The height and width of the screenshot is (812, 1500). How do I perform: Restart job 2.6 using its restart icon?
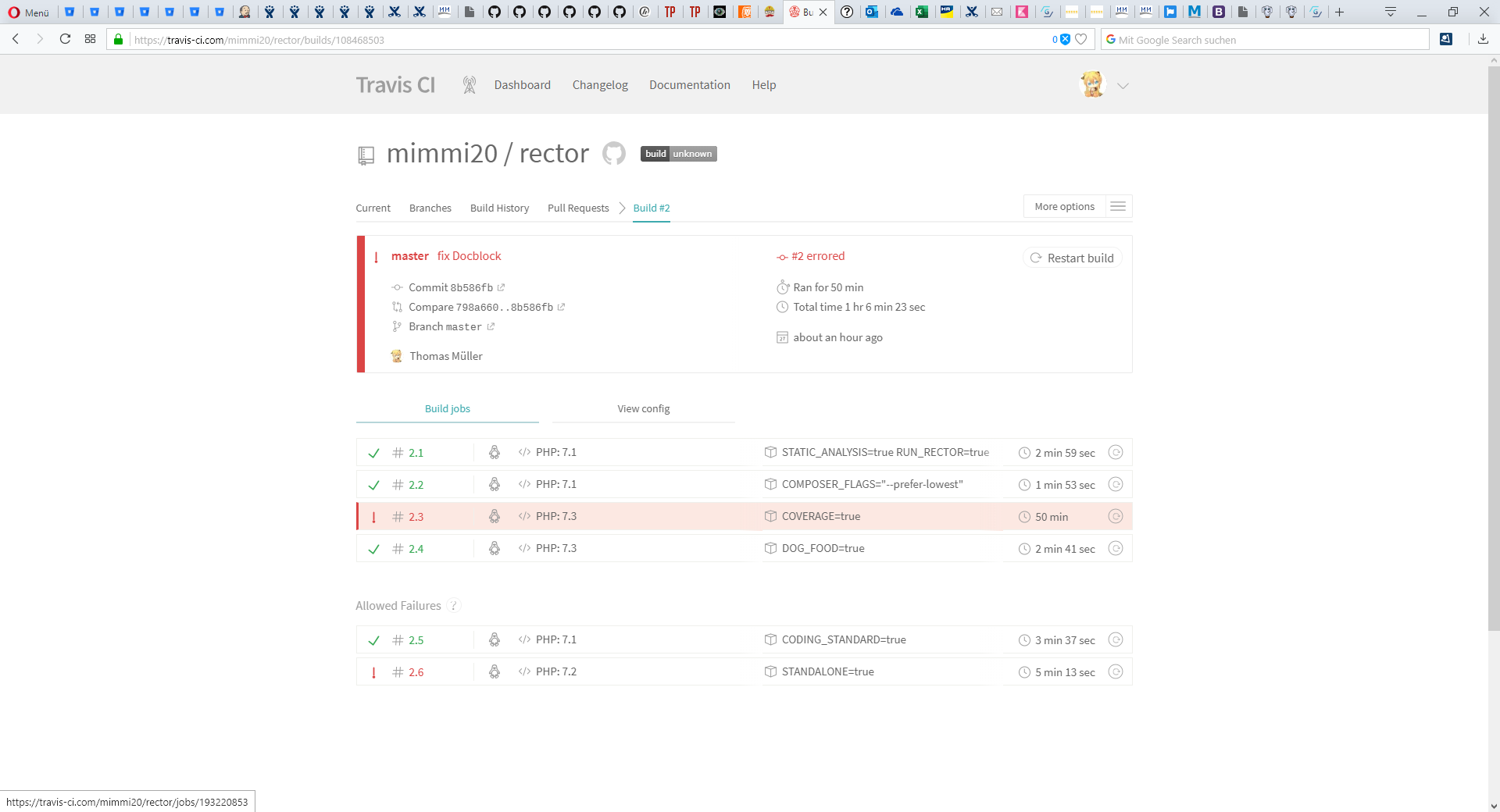(x=1116, y=671)
